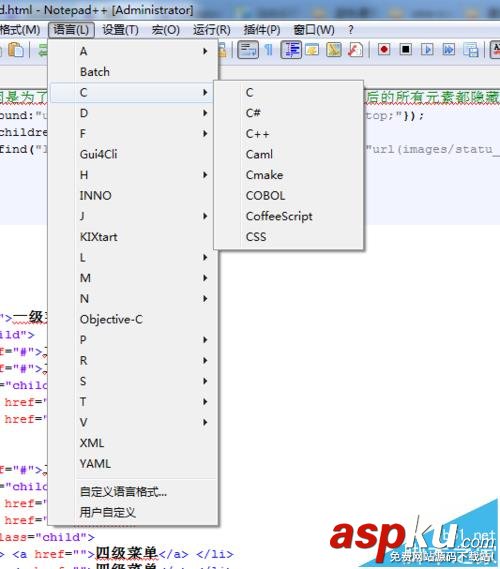This screenshot has width=500, height=569.
Task: Click the save recorded macro icon
Action: (471, 50)
